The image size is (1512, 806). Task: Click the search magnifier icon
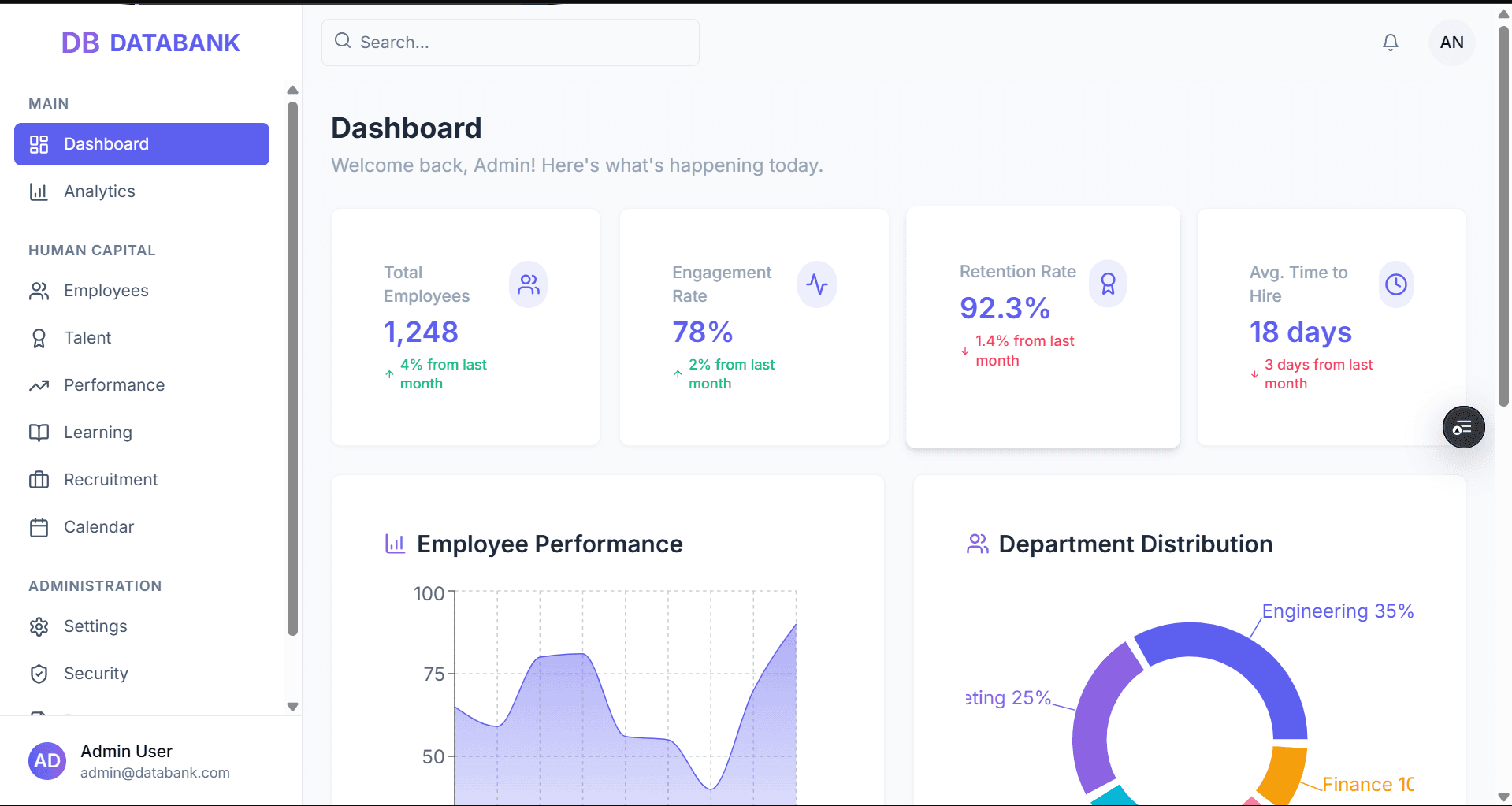(343, 41)
